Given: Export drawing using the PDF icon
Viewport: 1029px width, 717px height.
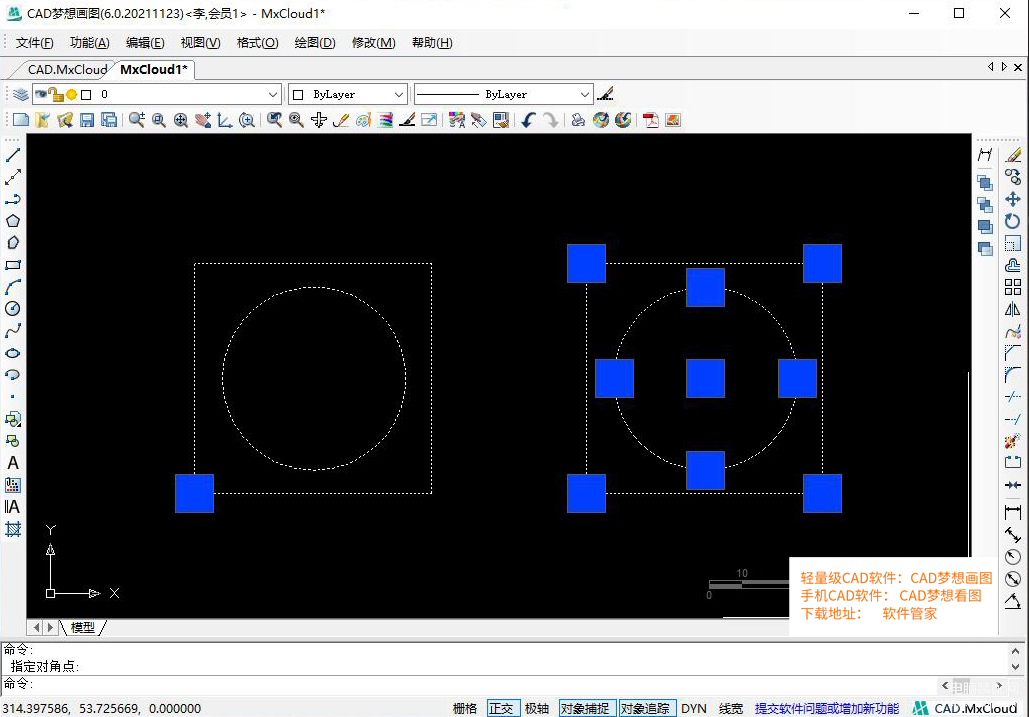Looking at the screenshot, I should (650, 120).
